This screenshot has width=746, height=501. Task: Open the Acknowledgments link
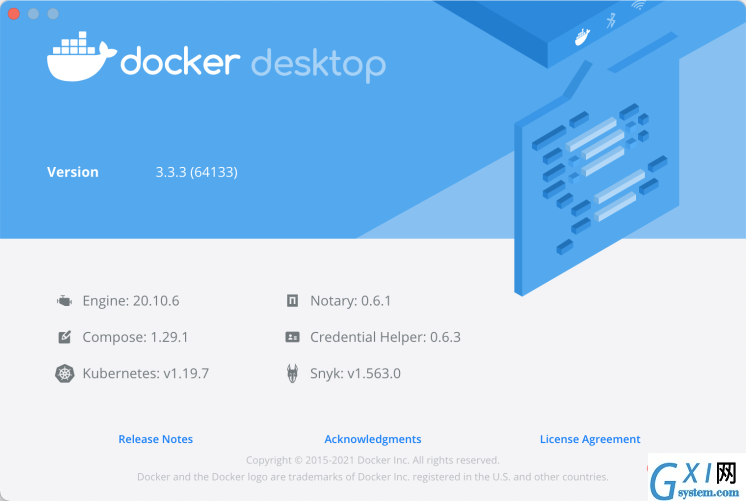(373, 439)
